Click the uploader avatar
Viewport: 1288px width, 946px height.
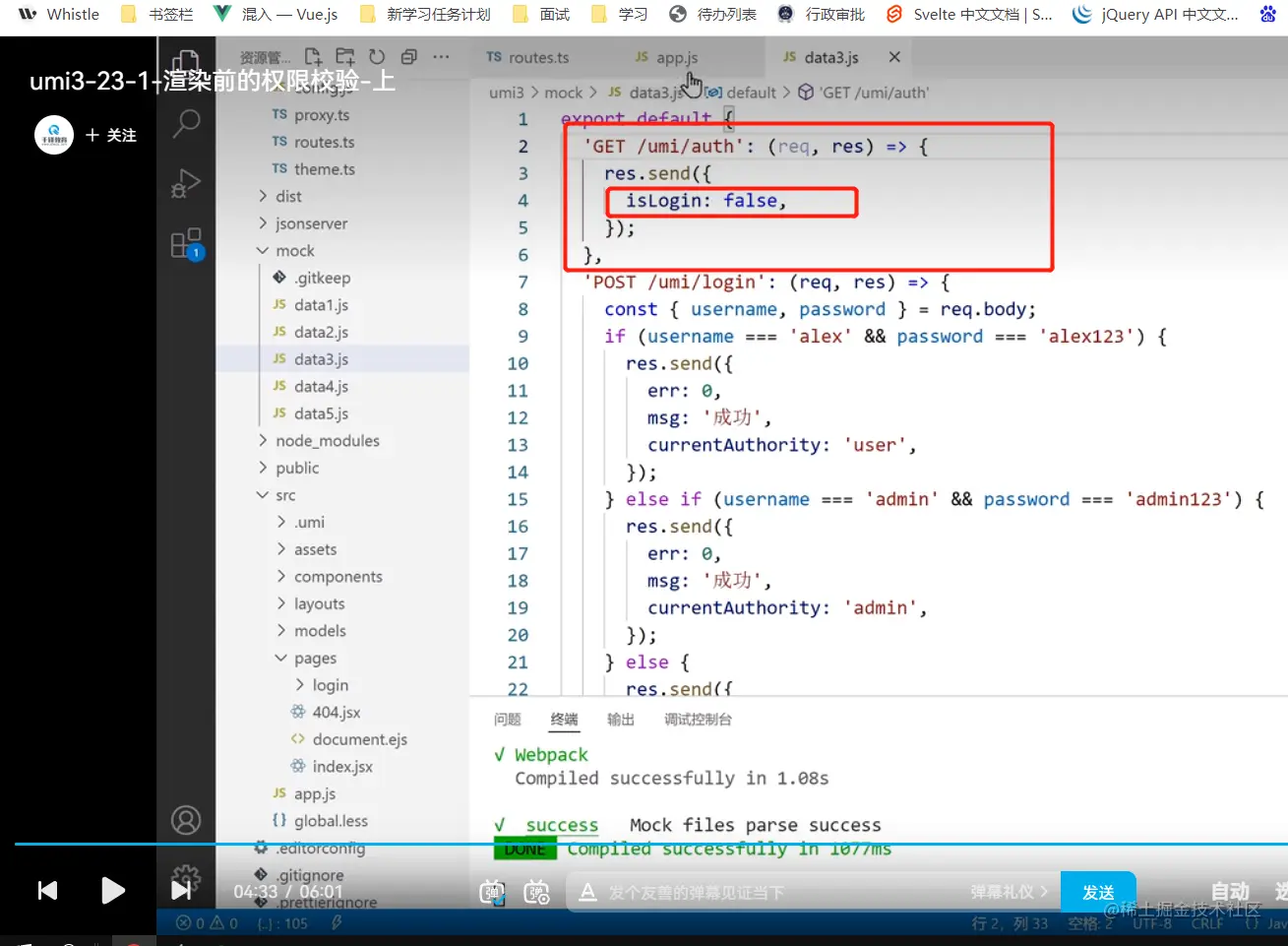(54, 135)
